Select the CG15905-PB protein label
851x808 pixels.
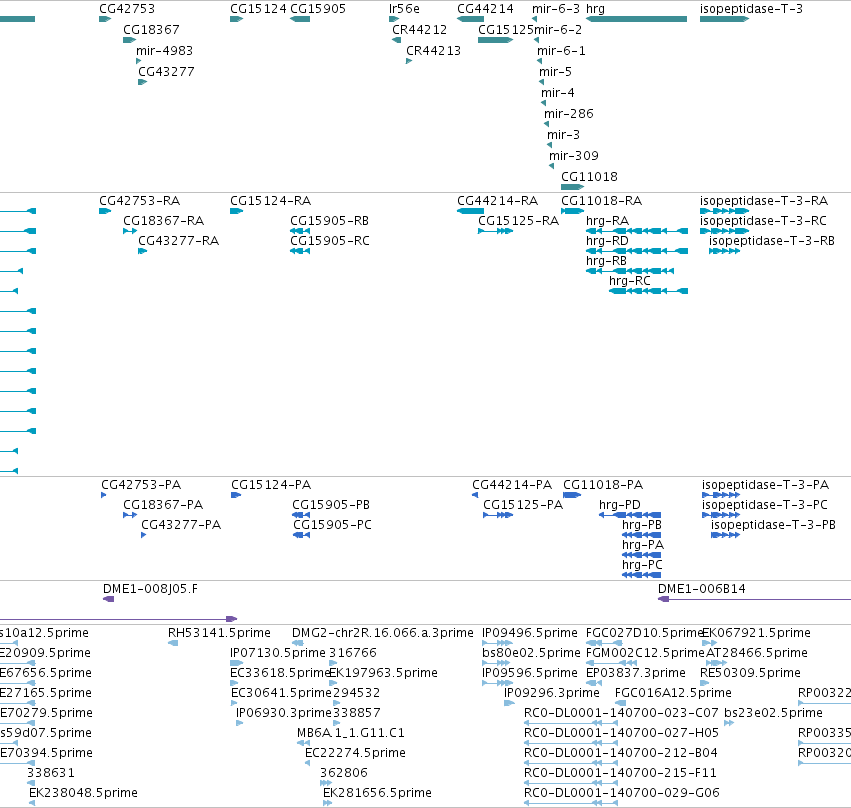click(x=331, y=505)
